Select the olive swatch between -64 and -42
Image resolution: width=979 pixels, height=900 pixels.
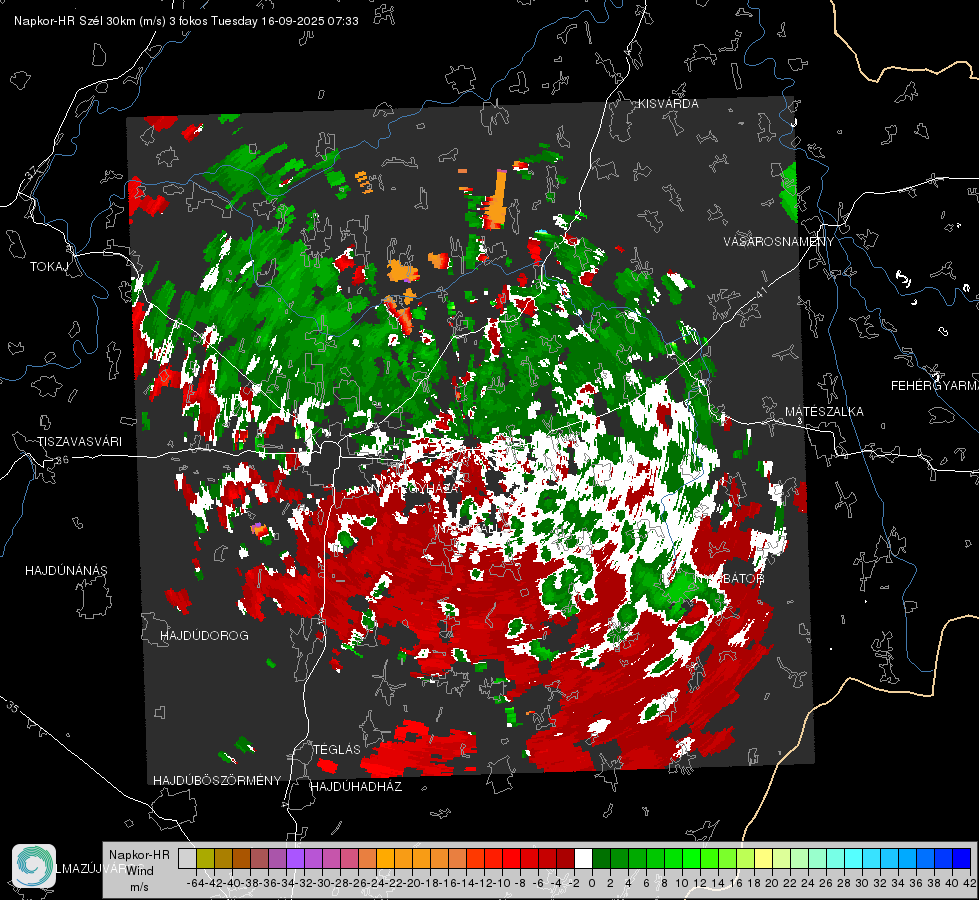pos(205,859)
